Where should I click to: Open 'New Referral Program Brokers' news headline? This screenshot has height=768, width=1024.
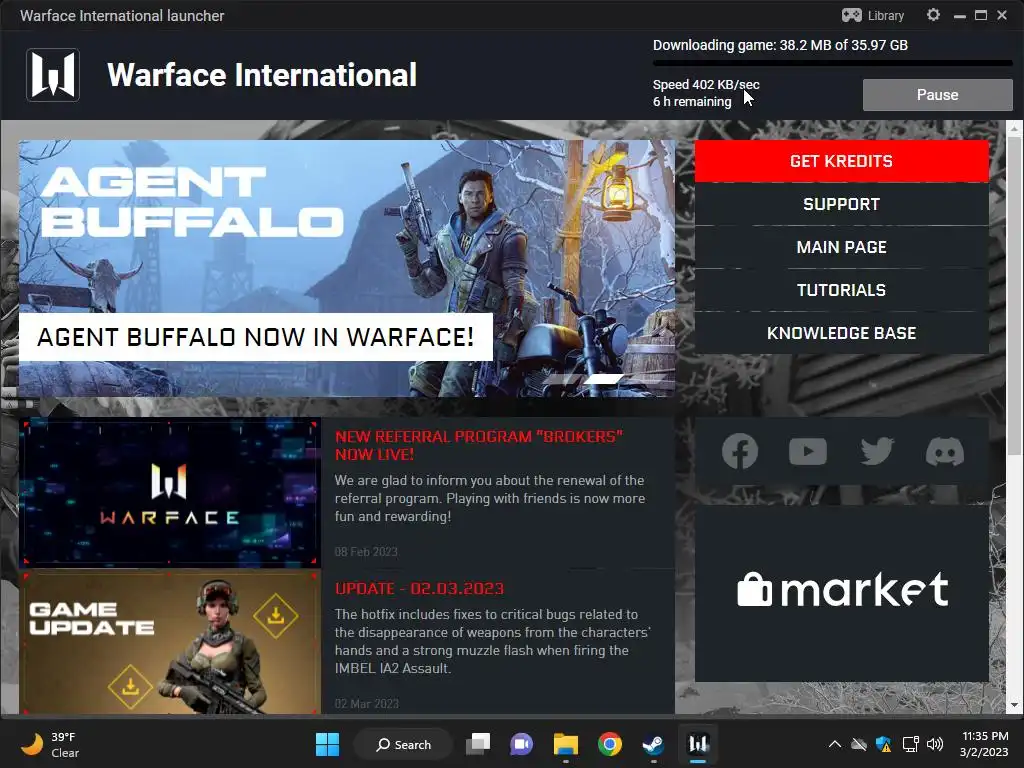[479, 445]
